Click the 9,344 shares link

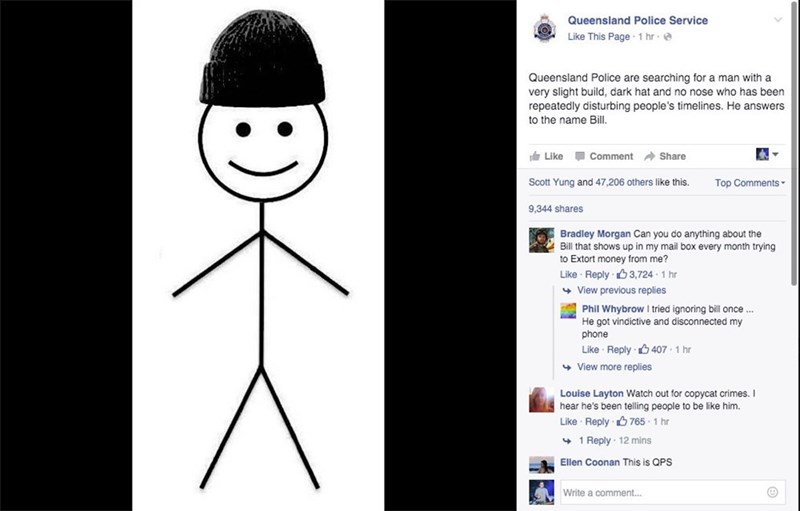click(x=556, y=209)
